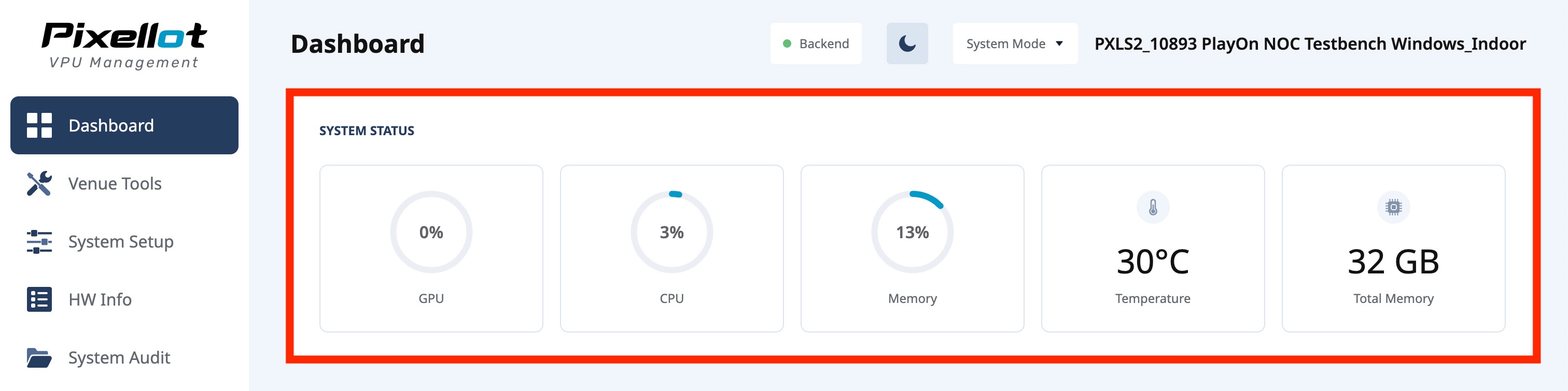
Task: Click the System Audit folder icon
Action: [39, 357]
